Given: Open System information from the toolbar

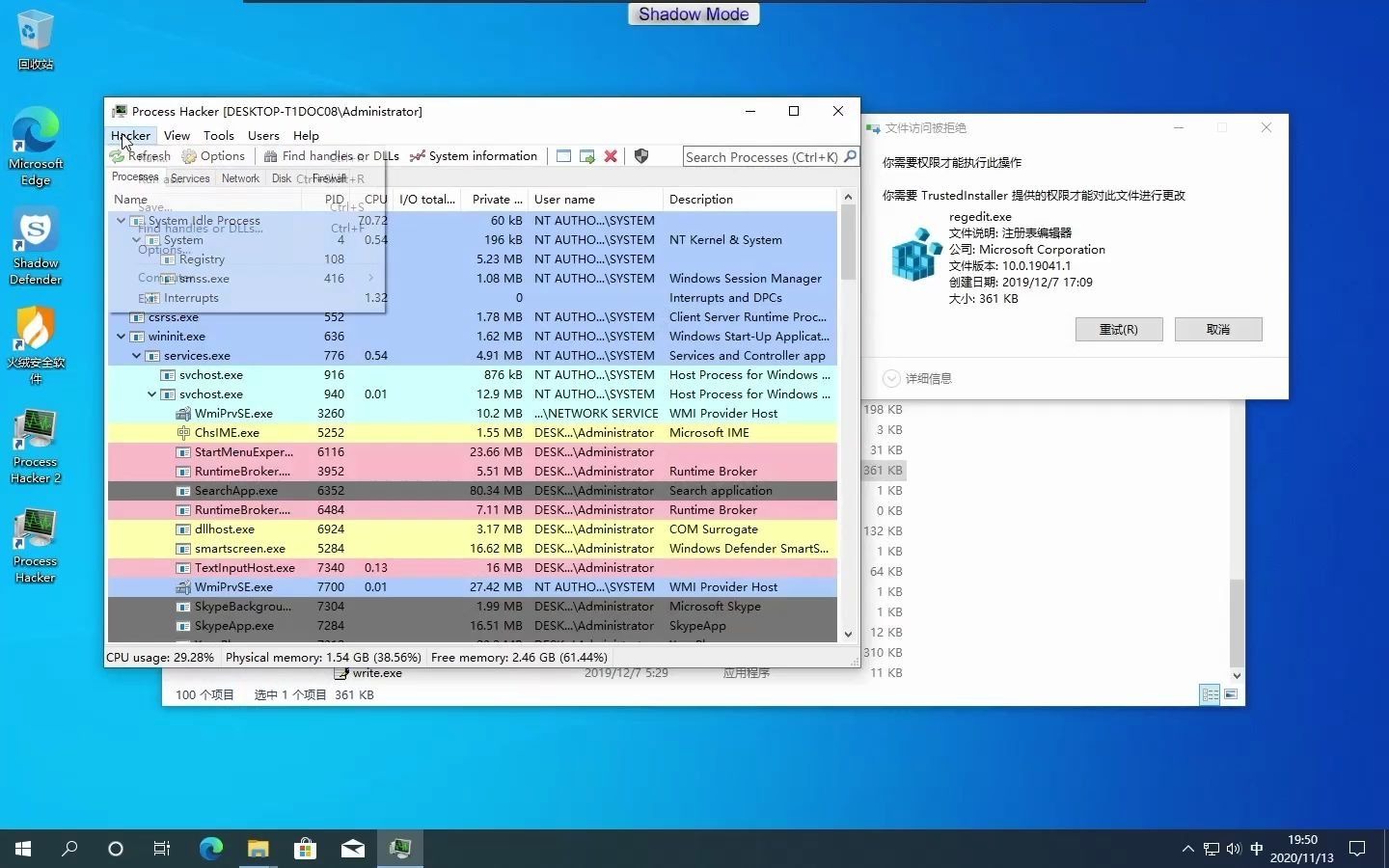Looking at the screenshot, I should point(474,156).
